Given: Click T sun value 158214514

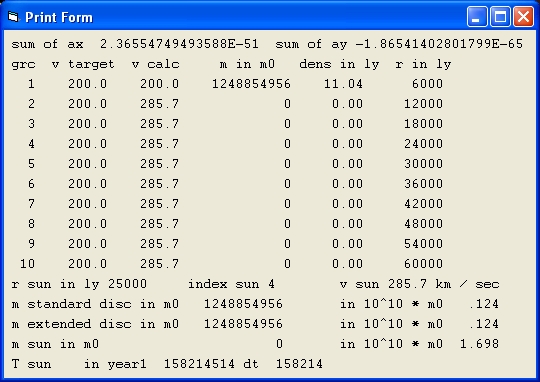Looking at the screenshot, I should click(x=199, y=364).
